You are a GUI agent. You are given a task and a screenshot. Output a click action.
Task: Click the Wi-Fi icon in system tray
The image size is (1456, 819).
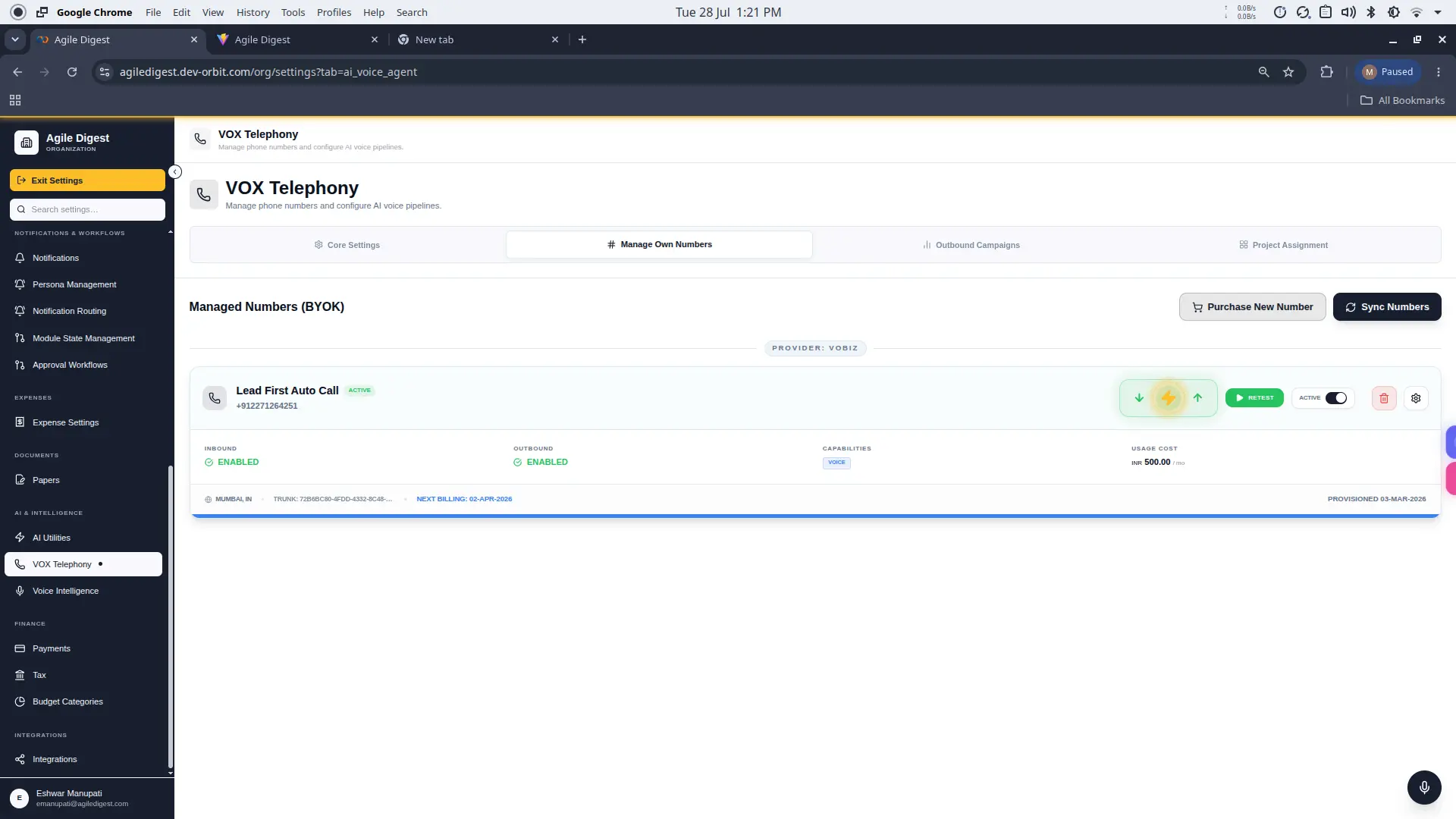point(1416,12)
